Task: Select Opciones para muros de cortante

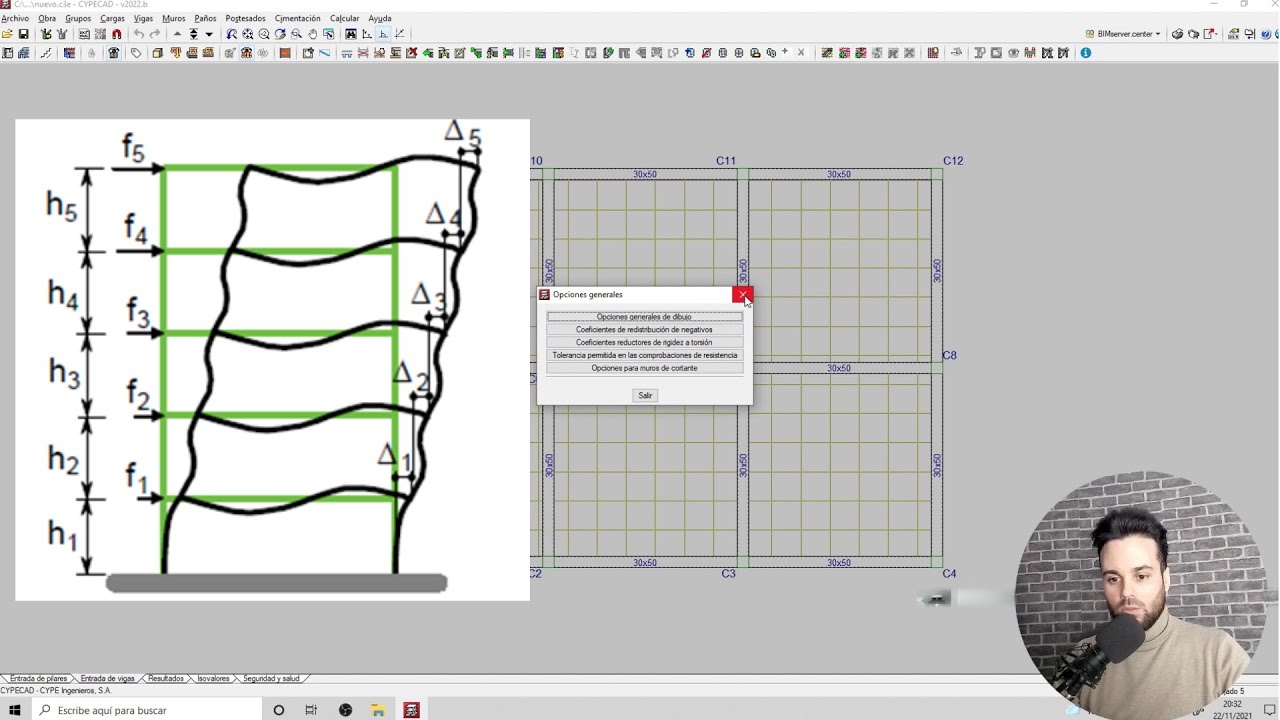Action: 644,368
